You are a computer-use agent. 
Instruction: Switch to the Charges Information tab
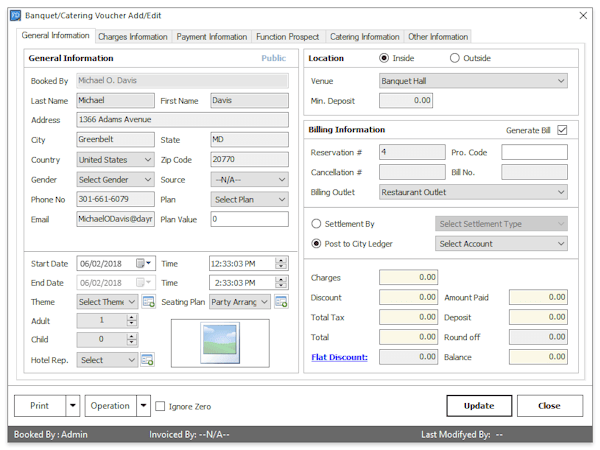pos(133,37)
